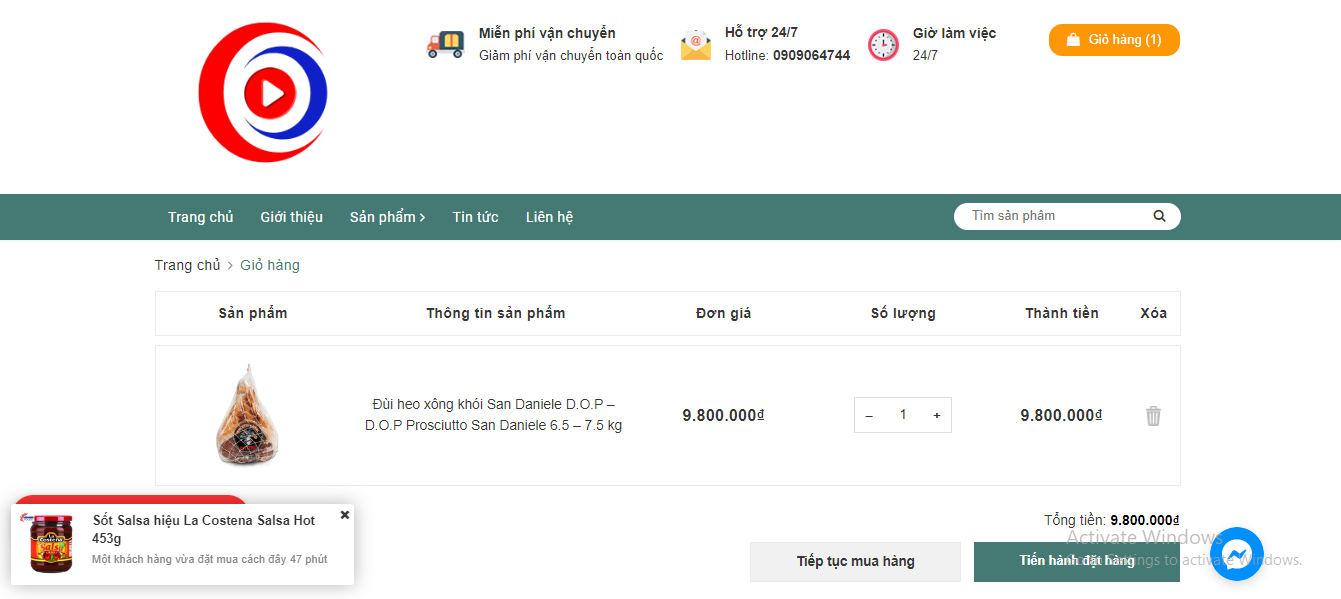Click the search magnifier icon
The width and height of the screenshot is (1341, 599).
1159,216
